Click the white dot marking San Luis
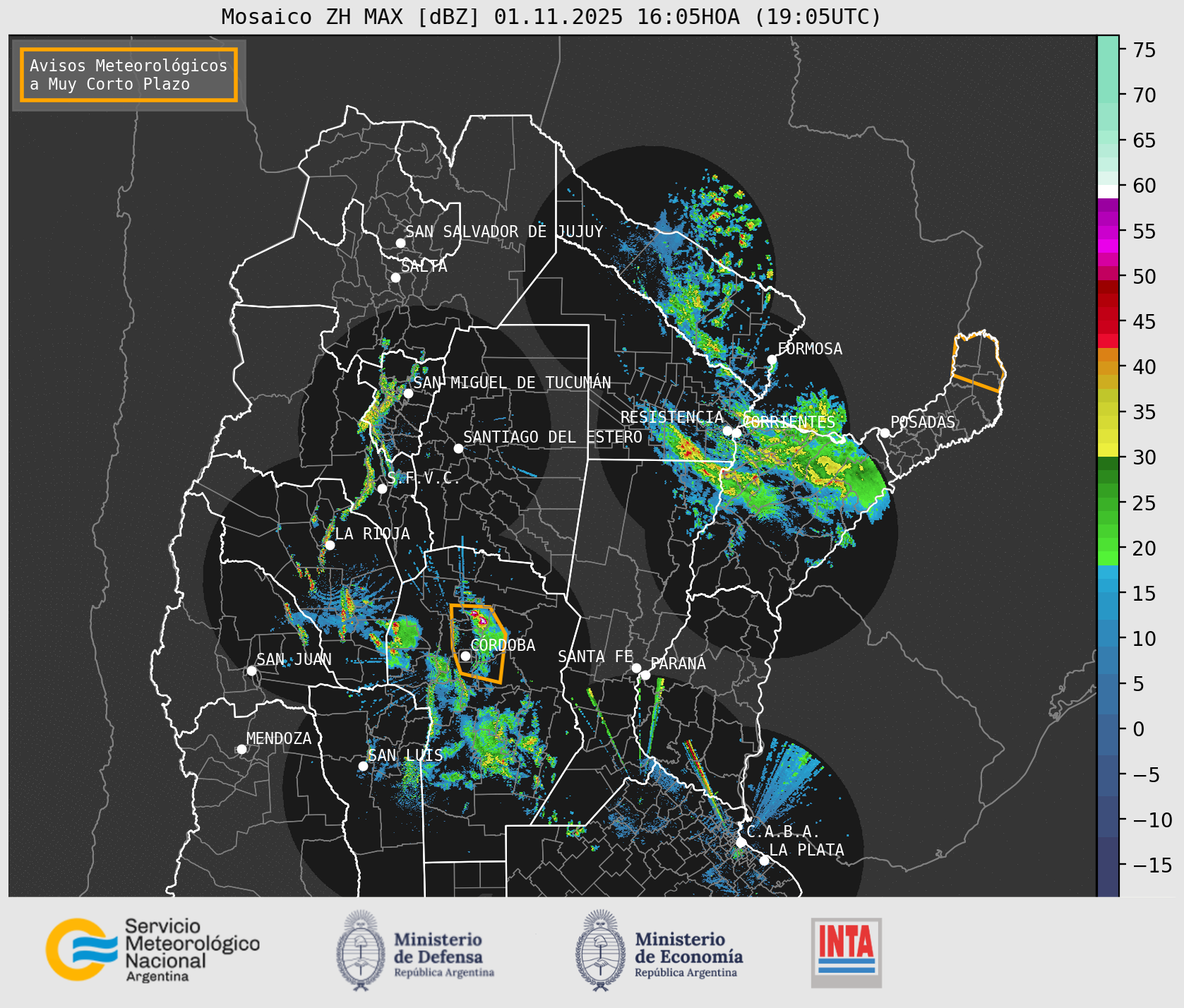The width and height of the screenshot is (1184, 1008). point(363,766)
